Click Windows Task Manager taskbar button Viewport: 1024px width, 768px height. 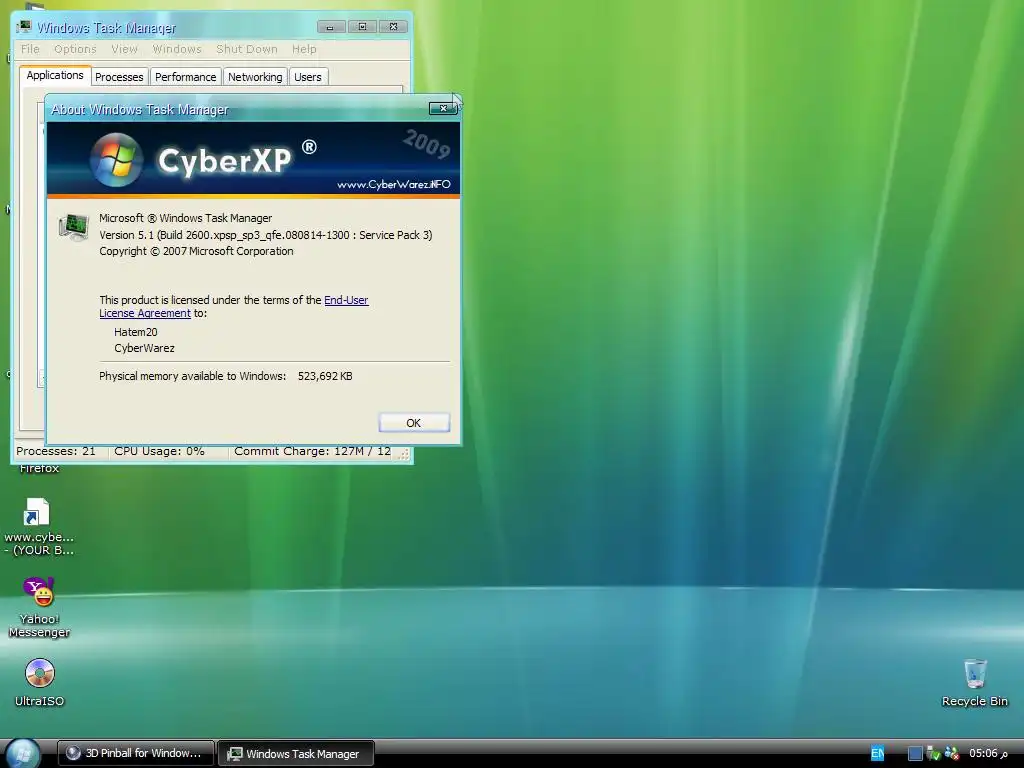pyautogui.click(x=295, y=753)
